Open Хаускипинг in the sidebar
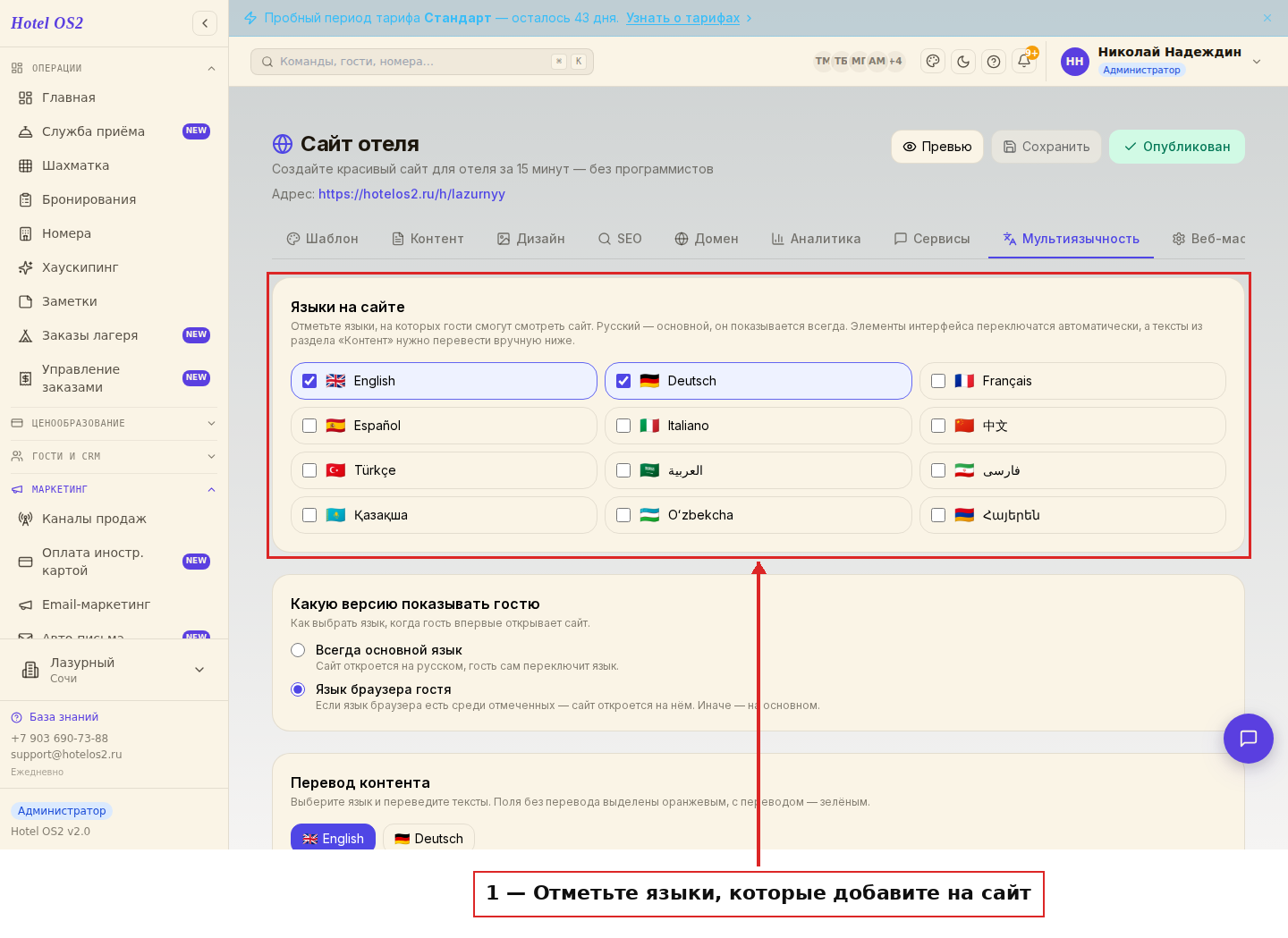Image resolution: width=1288 pixels, height=938 pixels. (114, 267)
